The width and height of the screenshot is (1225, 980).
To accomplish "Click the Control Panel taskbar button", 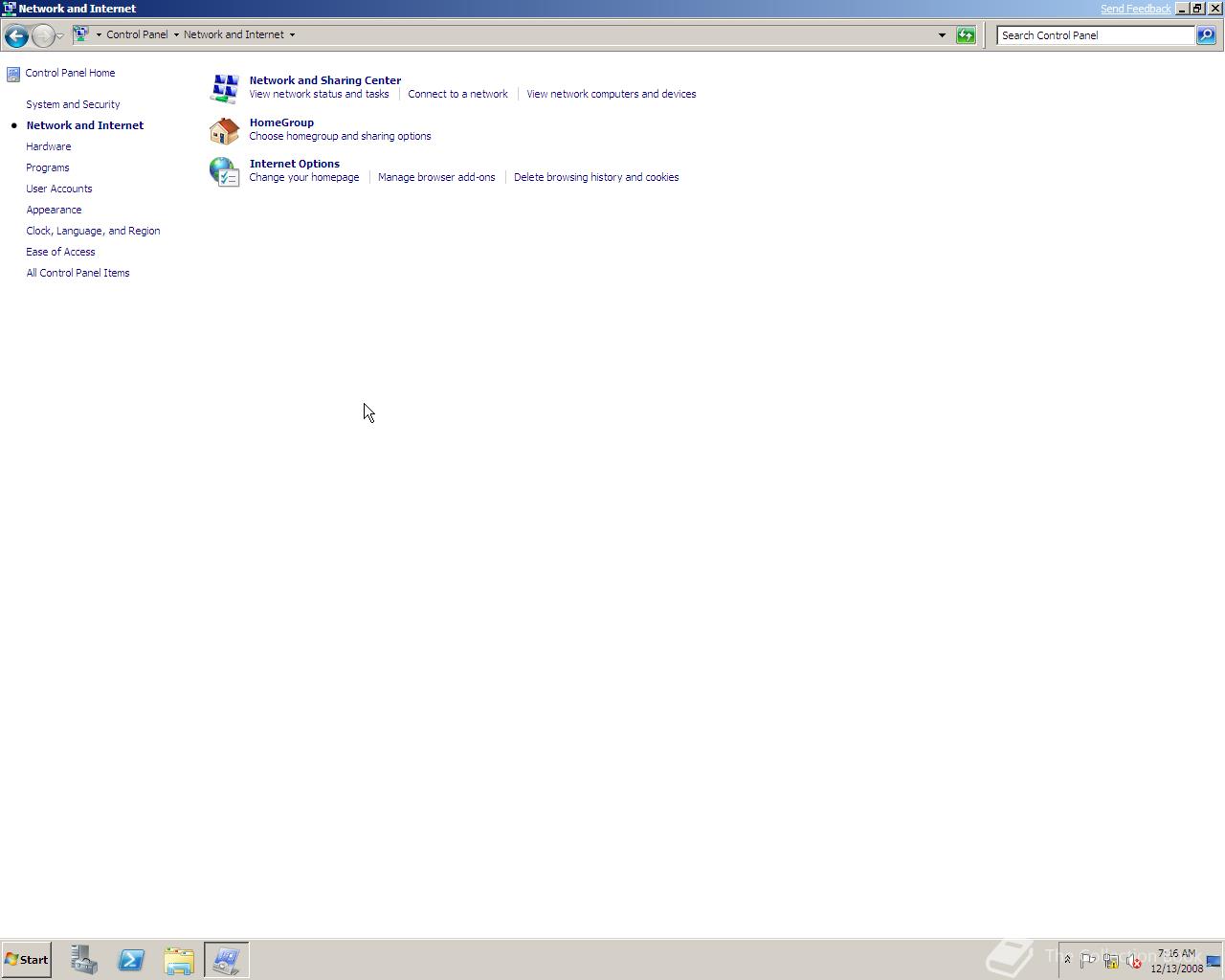I will point(227,960).
